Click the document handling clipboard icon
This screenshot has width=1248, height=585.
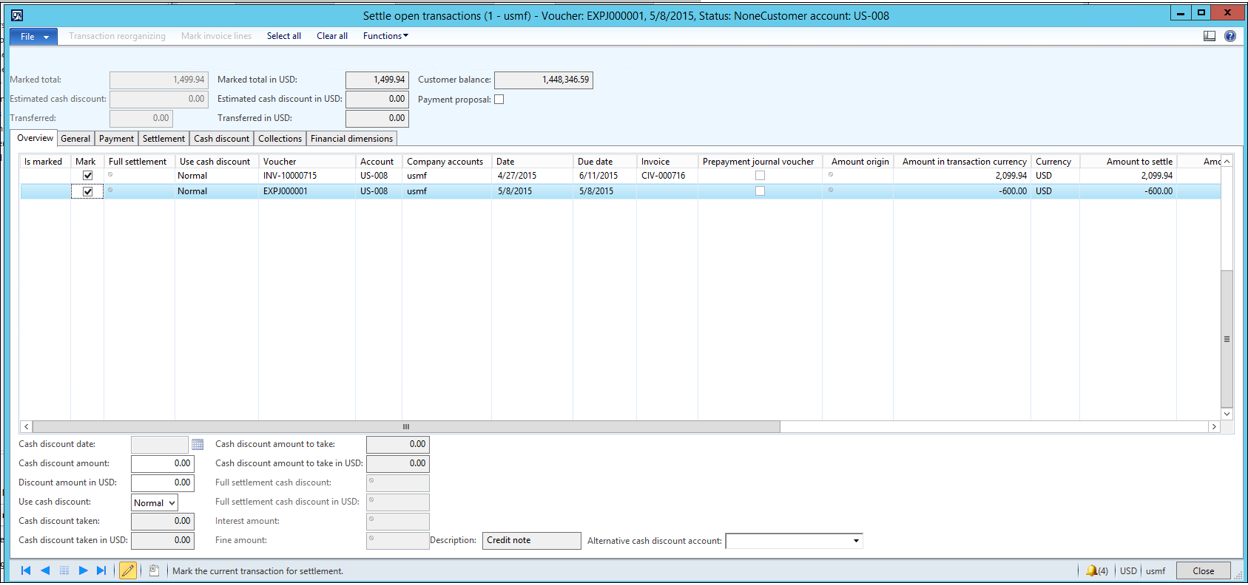click(x=154, y=571)
